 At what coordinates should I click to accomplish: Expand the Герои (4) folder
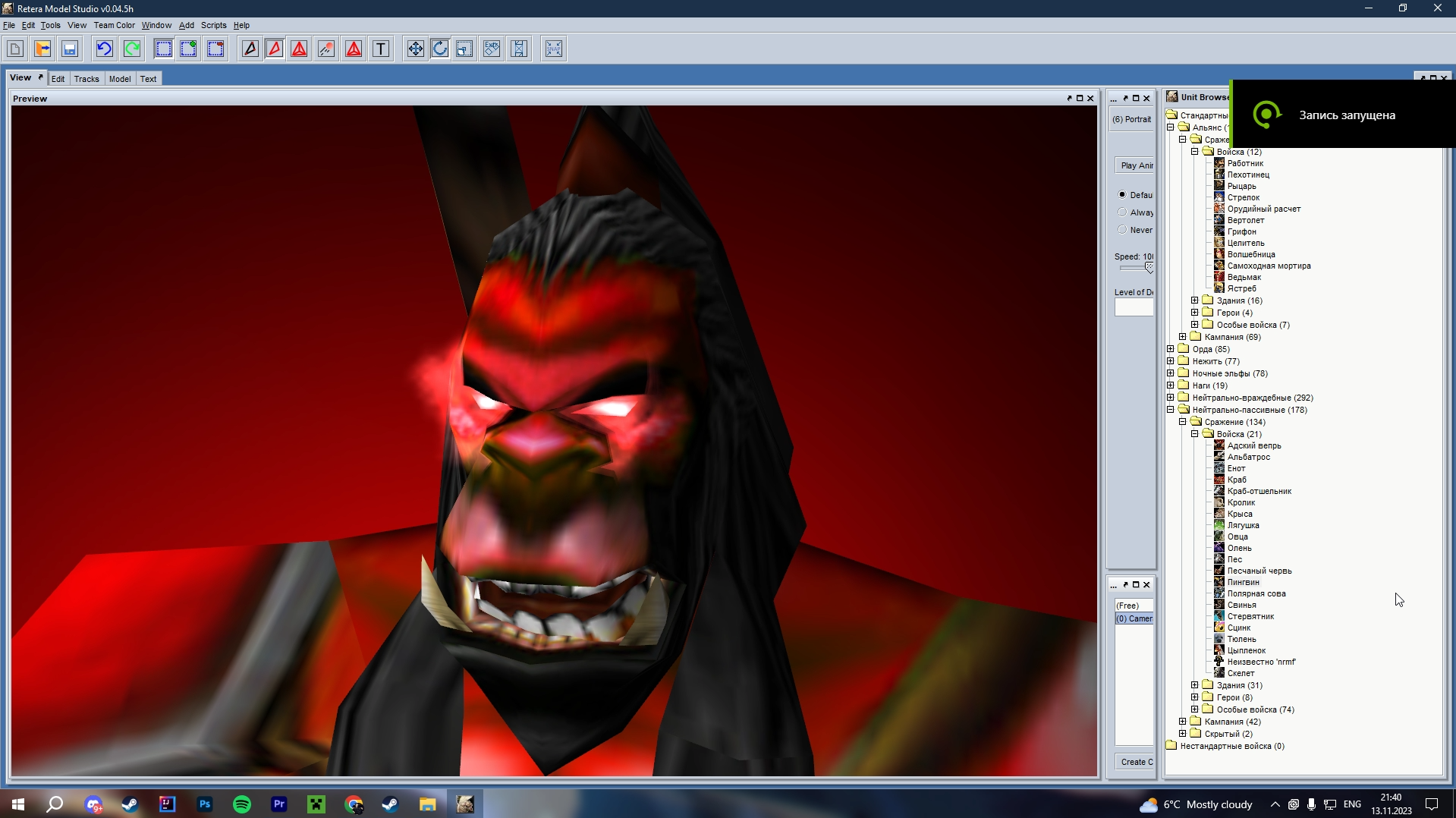pos(1195,313)
